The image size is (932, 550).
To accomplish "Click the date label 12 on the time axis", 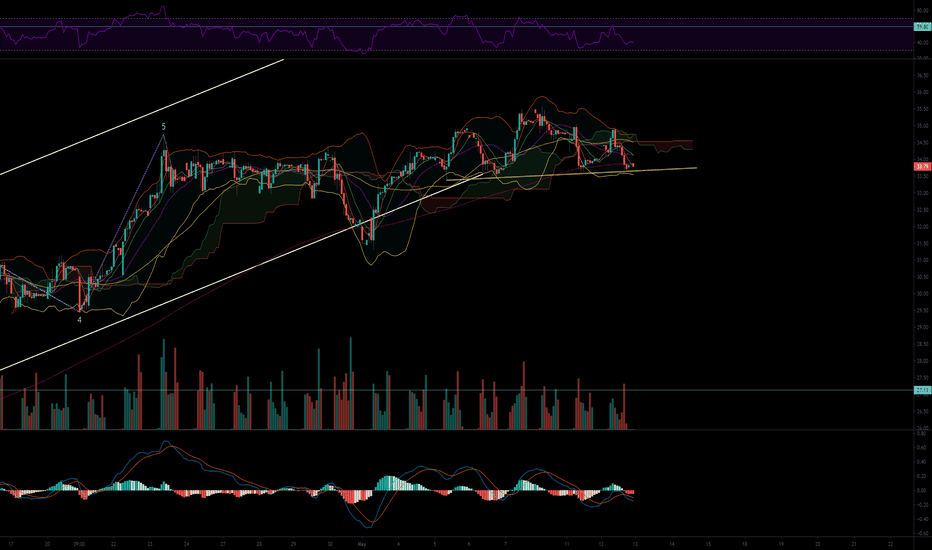I will pyautogui.click(x=601, y=543).
